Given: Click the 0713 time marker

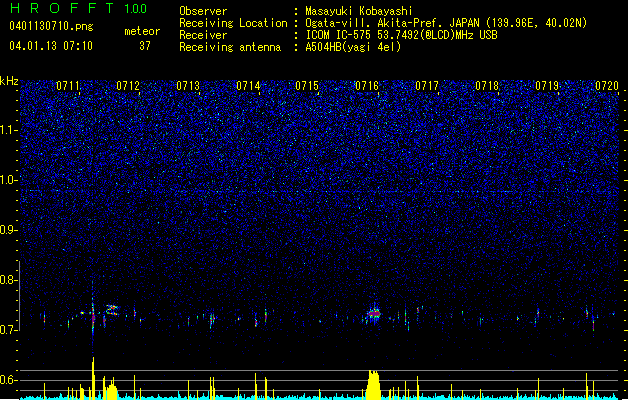Looking at the screenshot, I should (x=188, y=86).
